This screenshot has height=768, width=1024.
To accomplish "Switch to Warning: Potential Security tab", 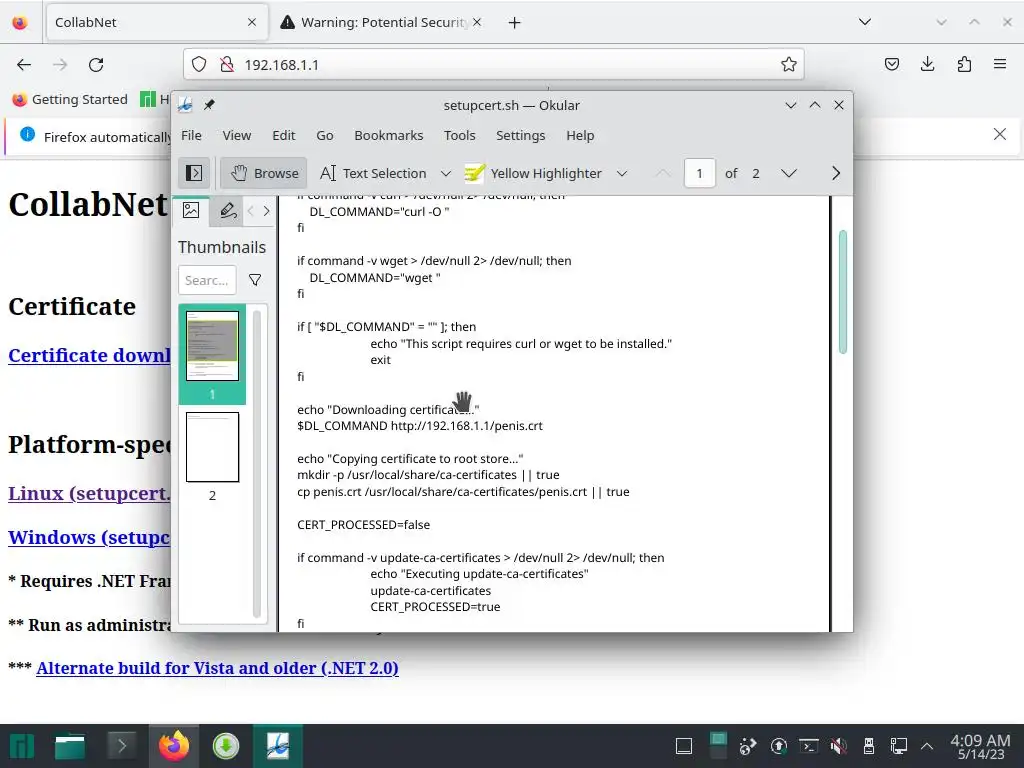I will click(382, 22).
